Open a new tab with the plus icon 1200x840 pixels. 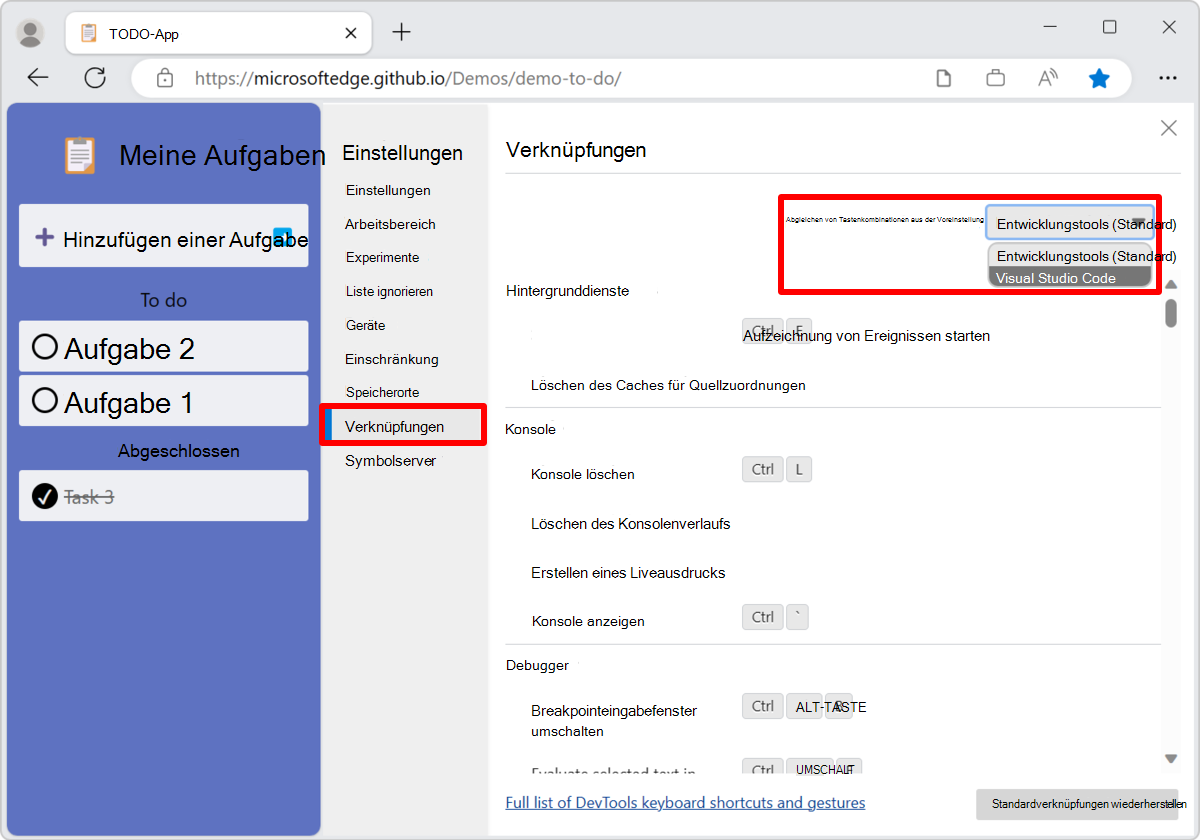(x=401, y=30)
